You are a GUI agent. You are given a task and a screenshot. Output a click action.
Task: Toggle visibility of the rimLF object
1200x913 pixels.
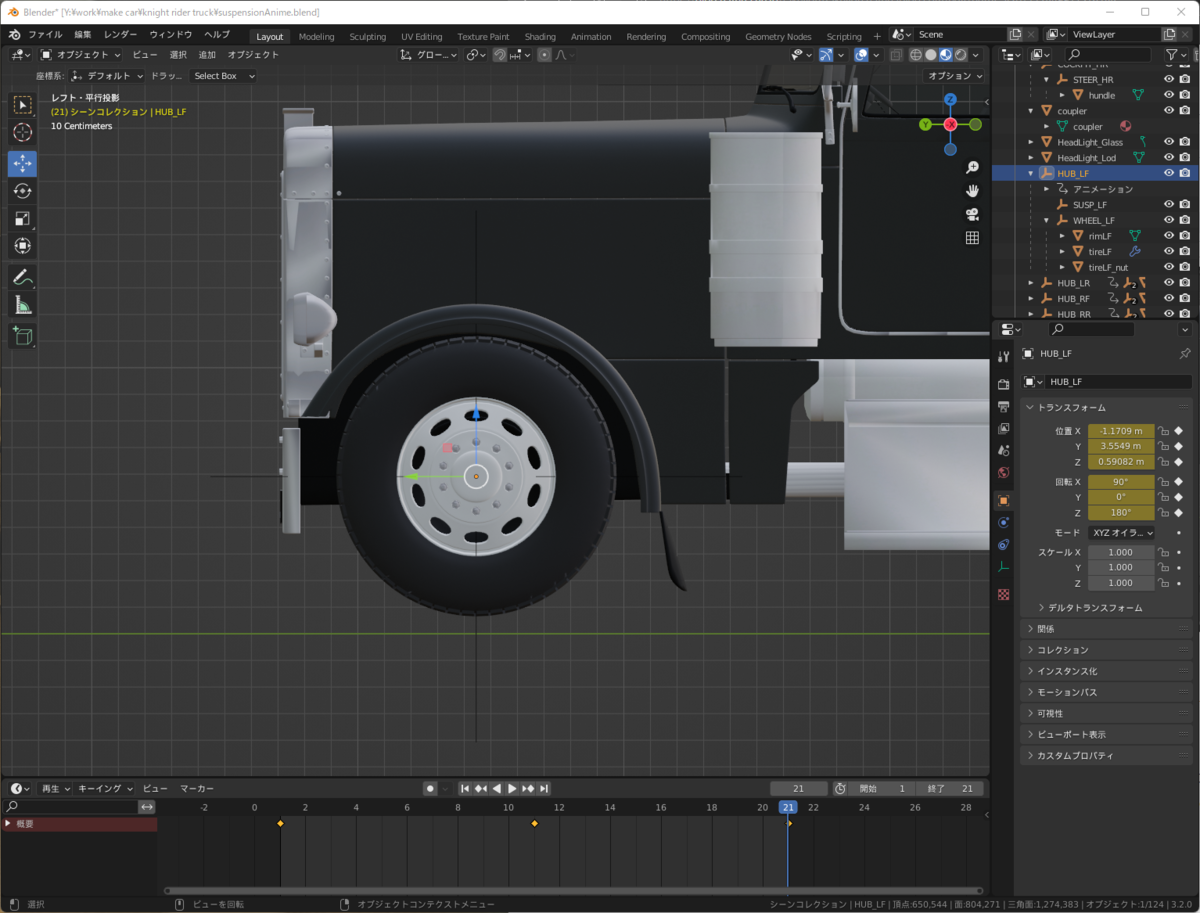(1168, 236)
